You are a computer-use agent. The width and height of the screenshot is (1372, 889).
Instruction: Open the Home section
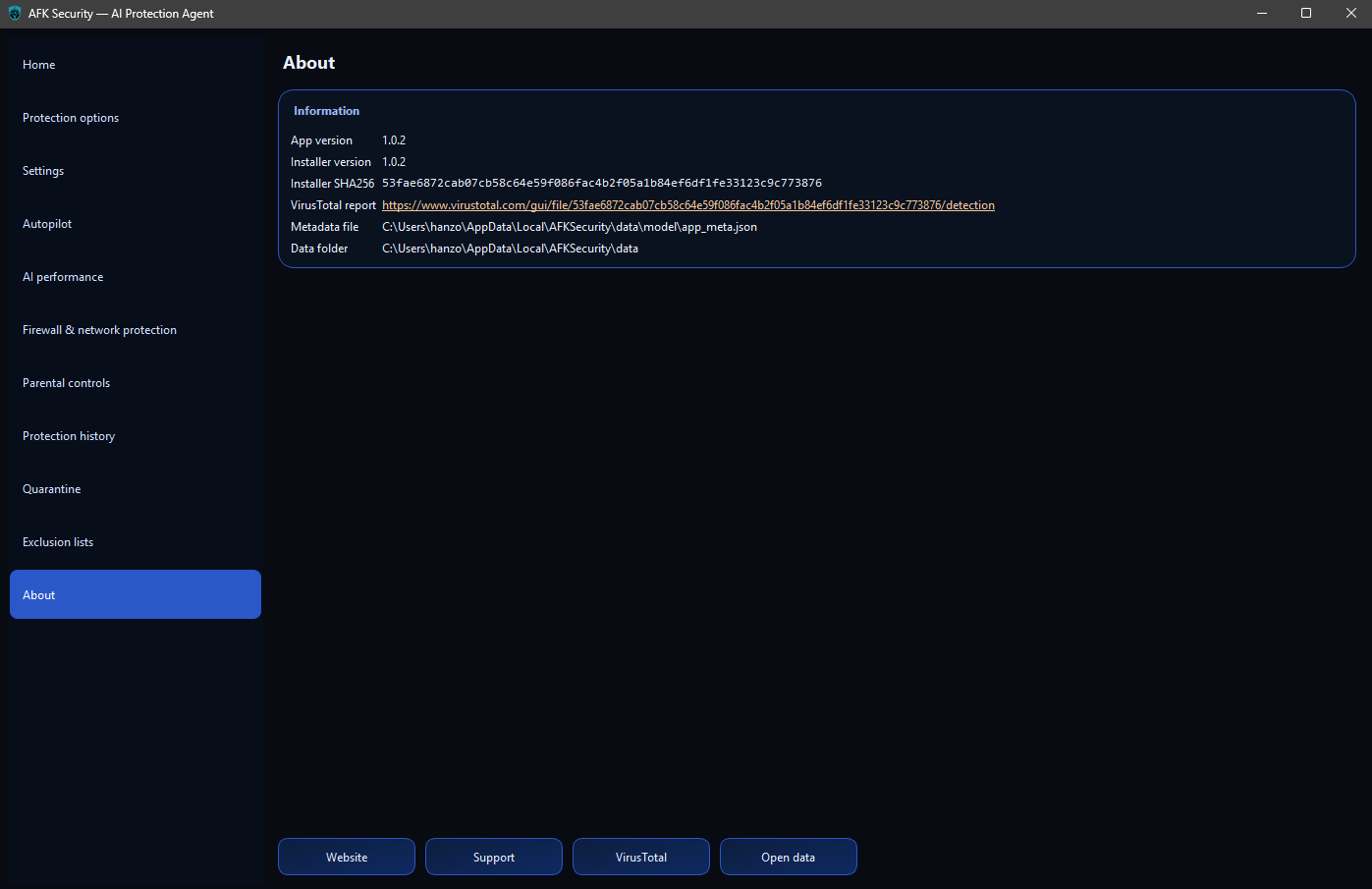pos(39,64)
